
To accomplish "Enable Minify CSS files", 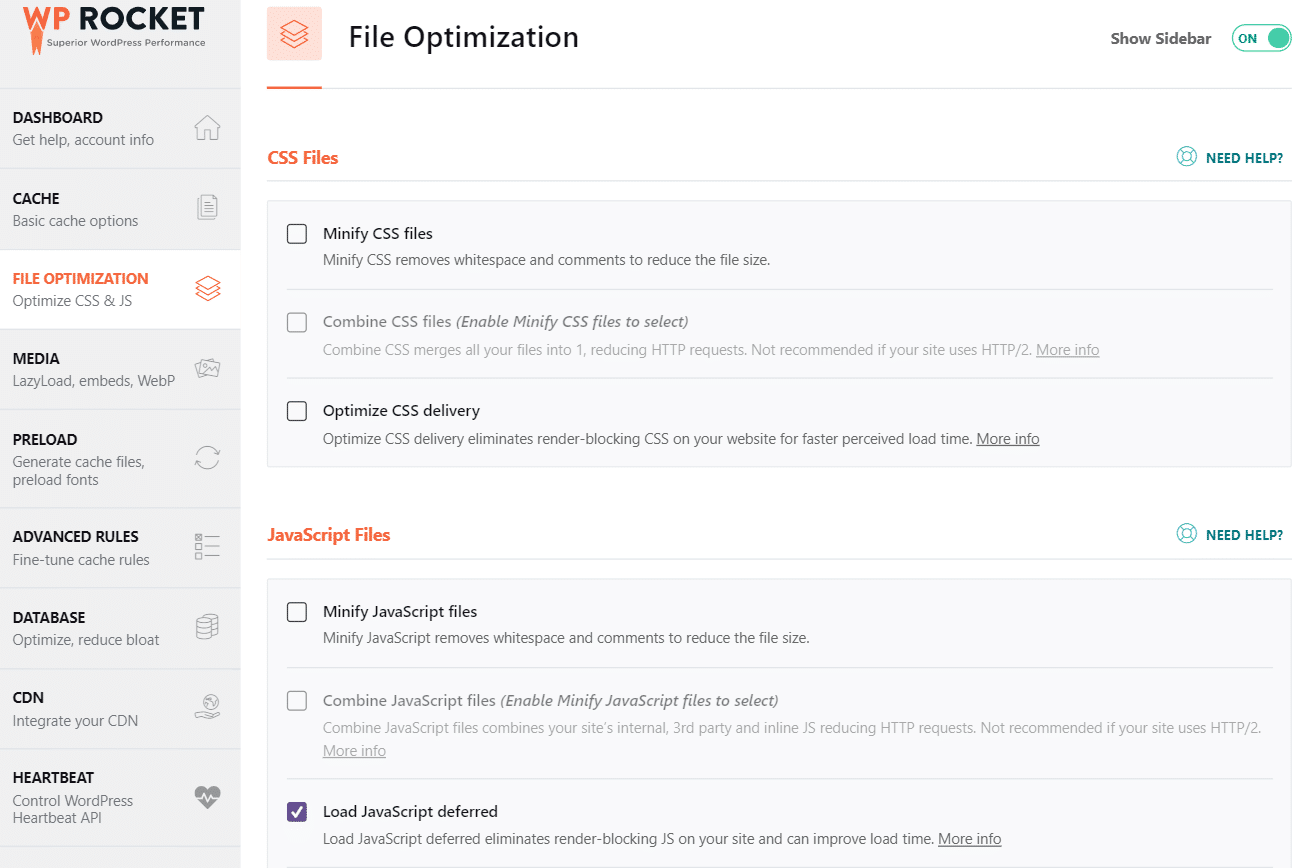I will click(296, 233).
